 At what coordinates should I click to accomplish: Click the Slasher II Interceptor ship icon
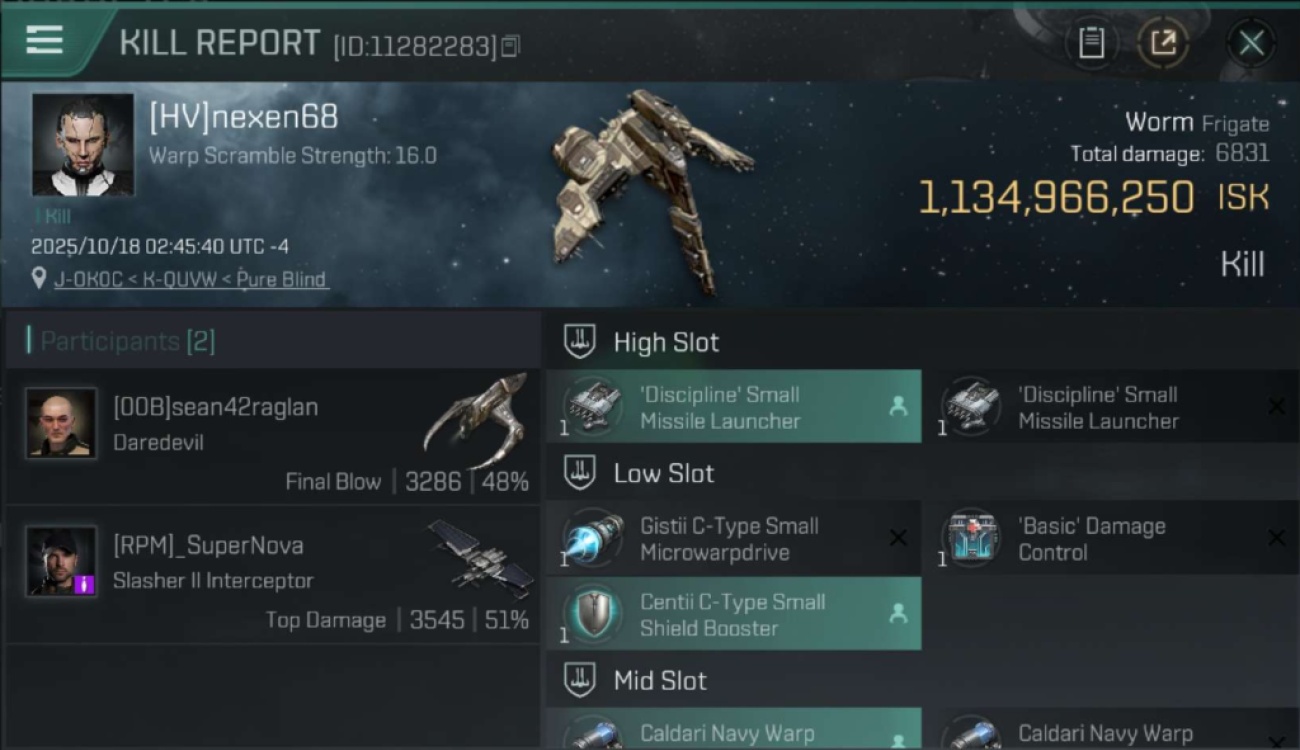[x=481, y=556]
